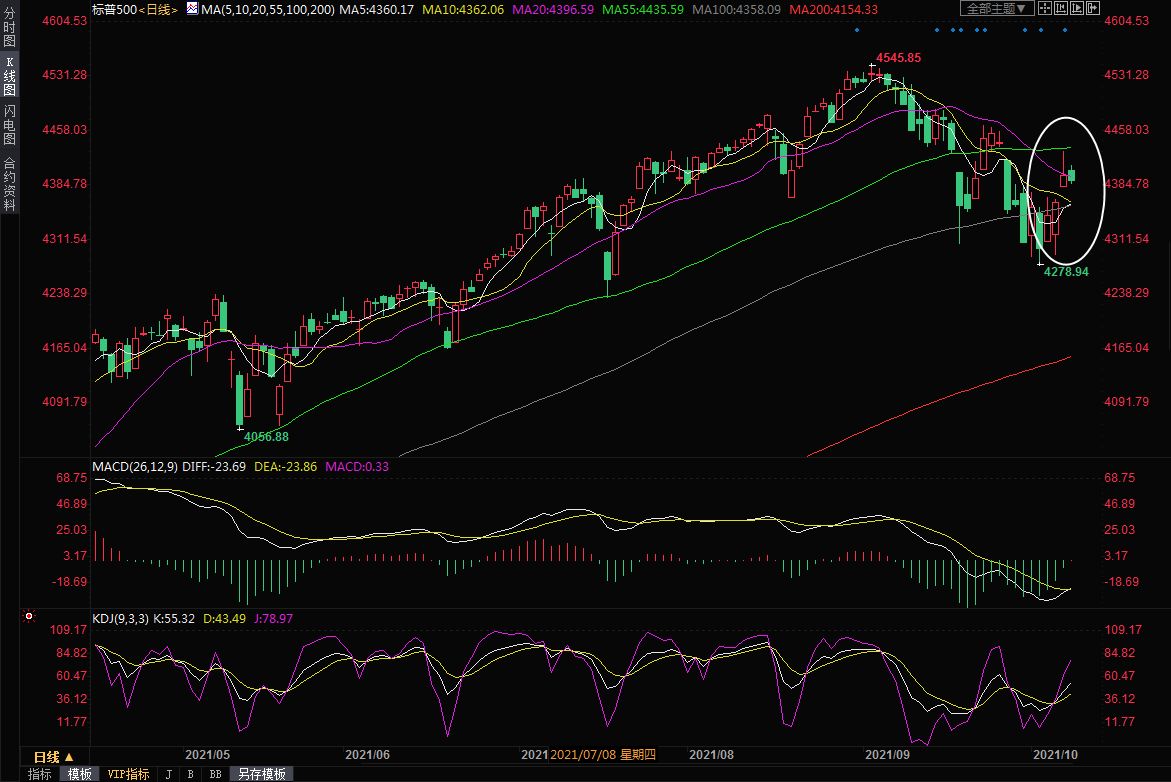Screen dimensions: 1171x782
Task: Toggle the J indicator button
Action: (168, 774)
